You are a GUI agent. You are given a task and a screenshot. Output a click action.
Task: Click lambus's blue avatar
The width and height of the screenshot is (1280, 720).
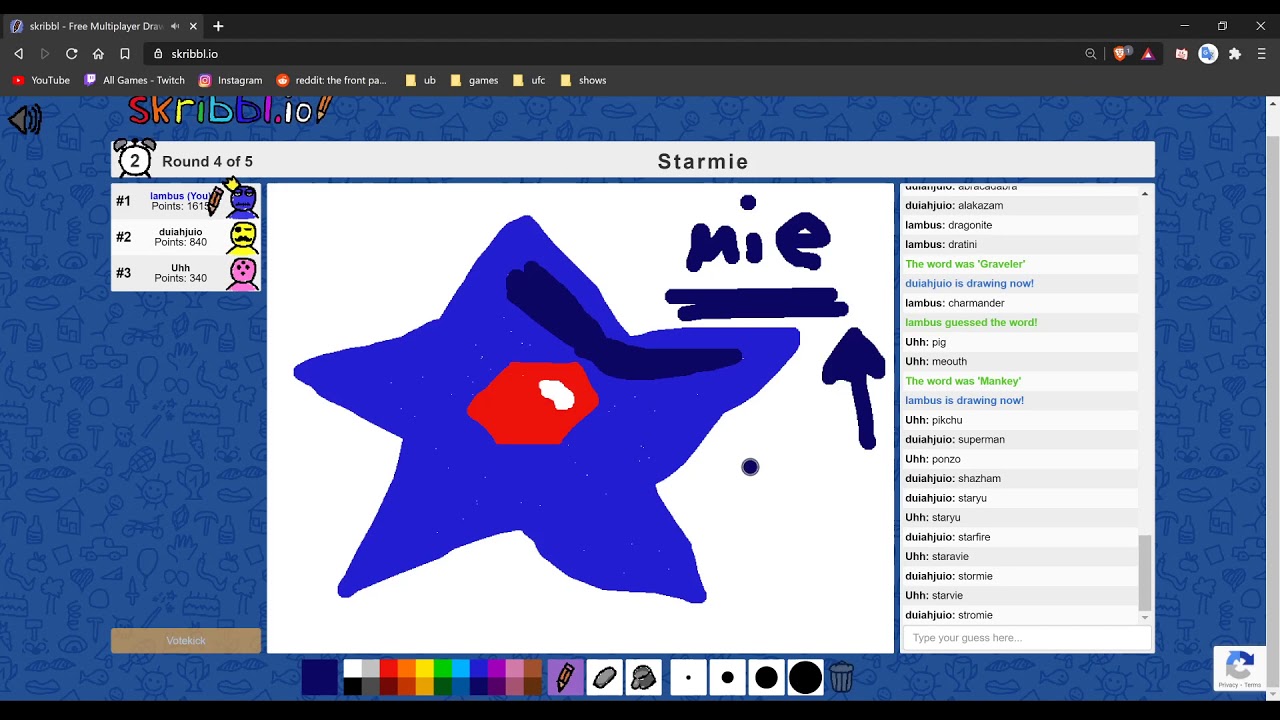click(242, 200)
